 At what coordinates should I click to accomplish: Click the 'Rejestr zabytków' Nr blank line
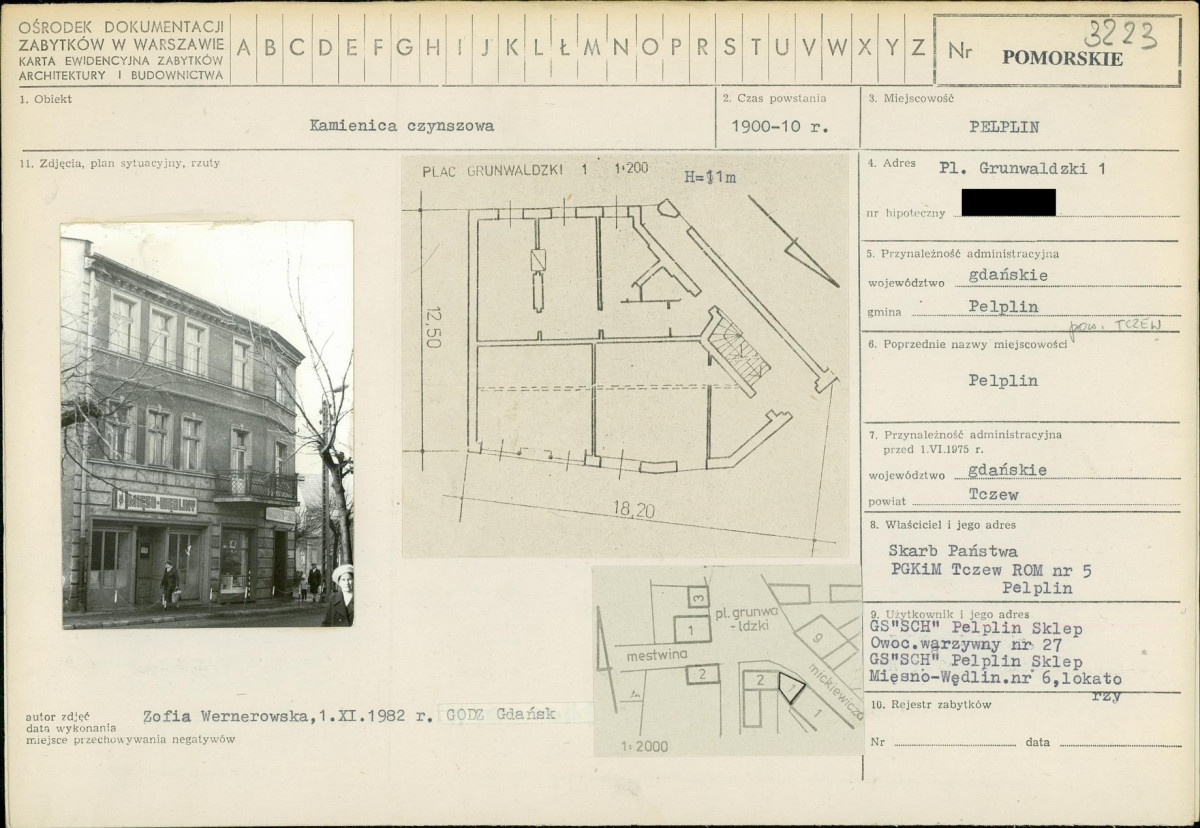tap(950, 743)
